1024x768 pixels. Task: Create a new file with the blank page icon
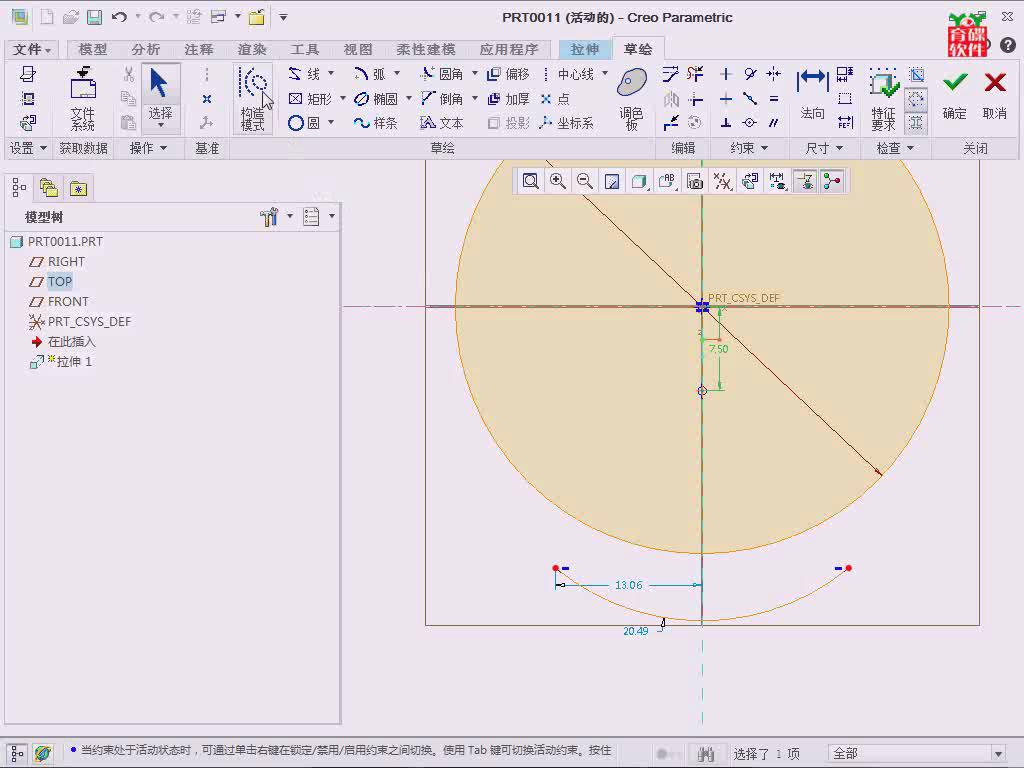pos(47,18)
